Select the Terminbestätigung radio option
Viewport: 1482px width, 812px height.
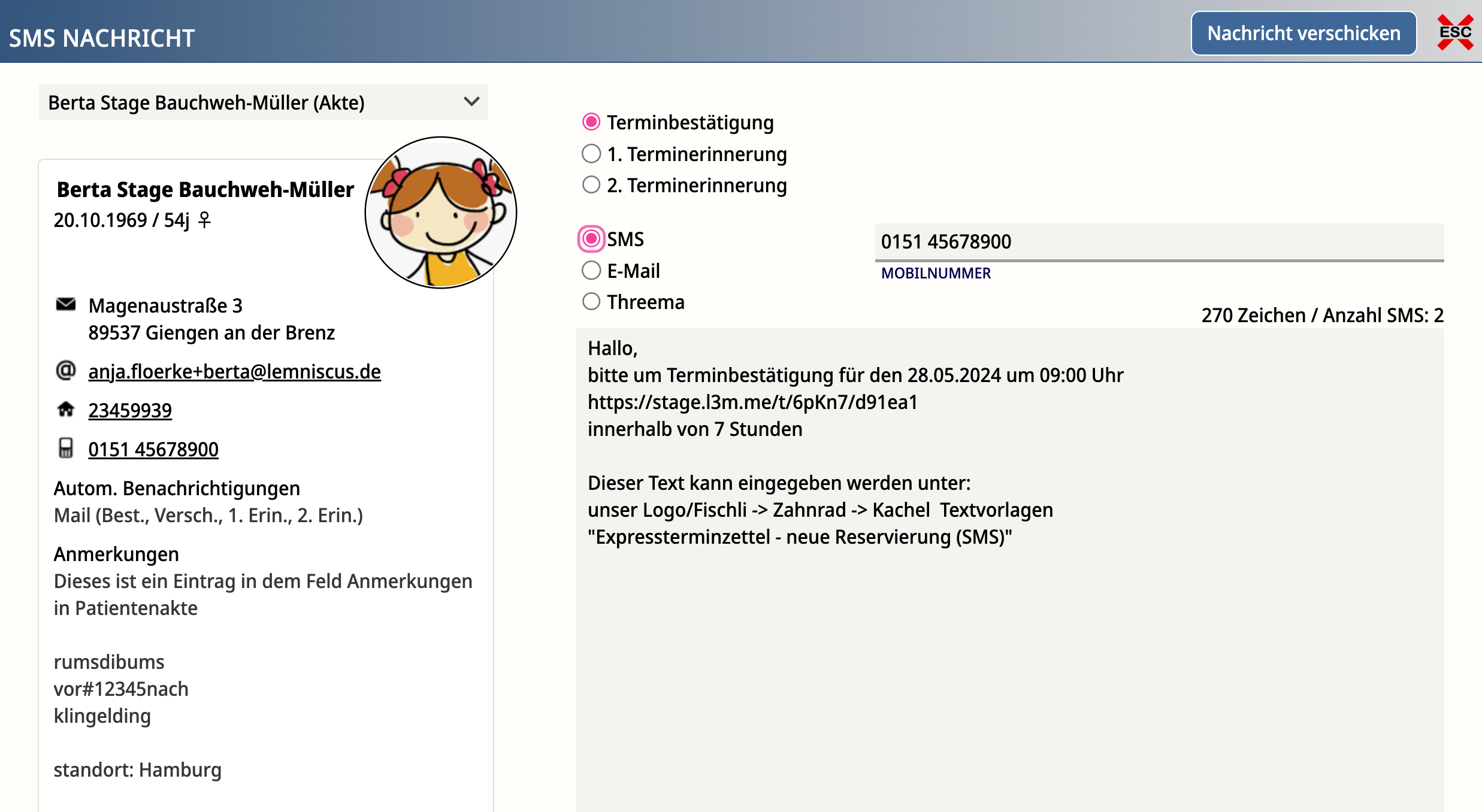point(591,122)
